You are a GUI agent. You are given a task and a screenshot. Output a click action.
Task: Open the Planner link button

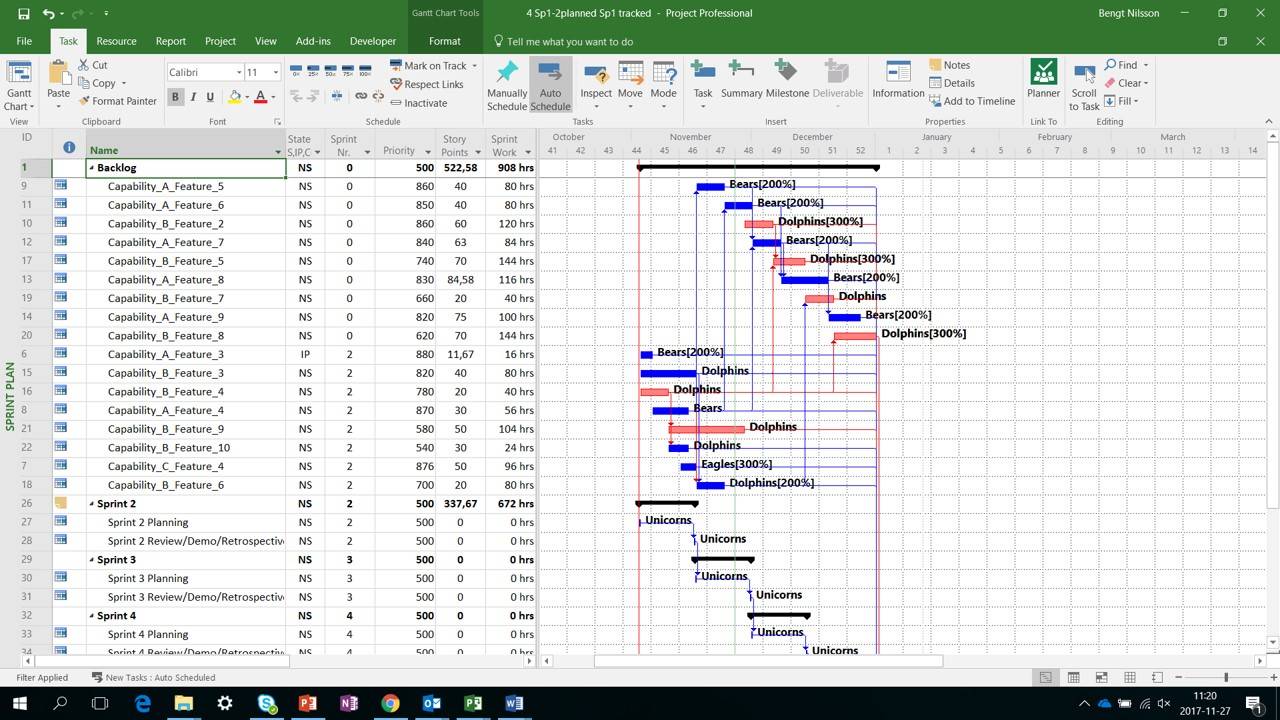tap(1043, 80)
